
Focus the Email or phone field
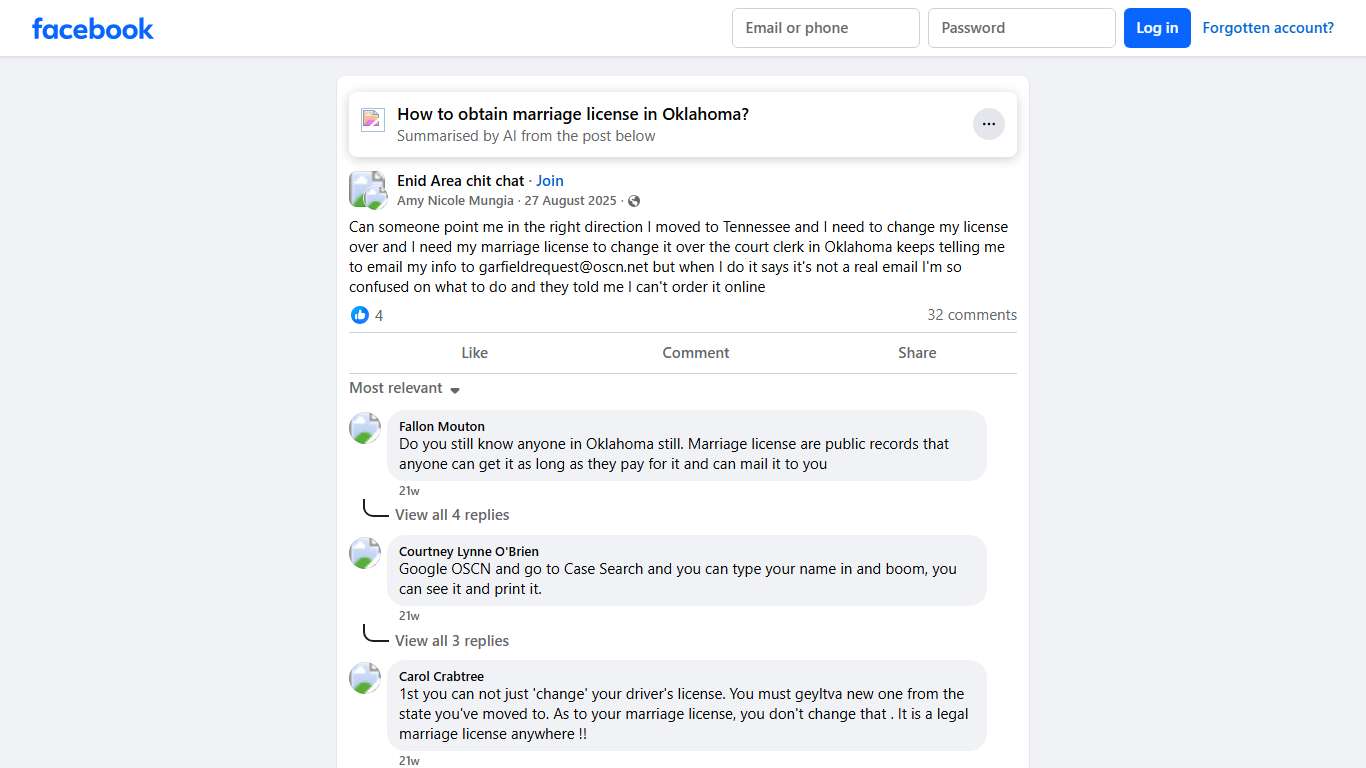click(825, 28)
